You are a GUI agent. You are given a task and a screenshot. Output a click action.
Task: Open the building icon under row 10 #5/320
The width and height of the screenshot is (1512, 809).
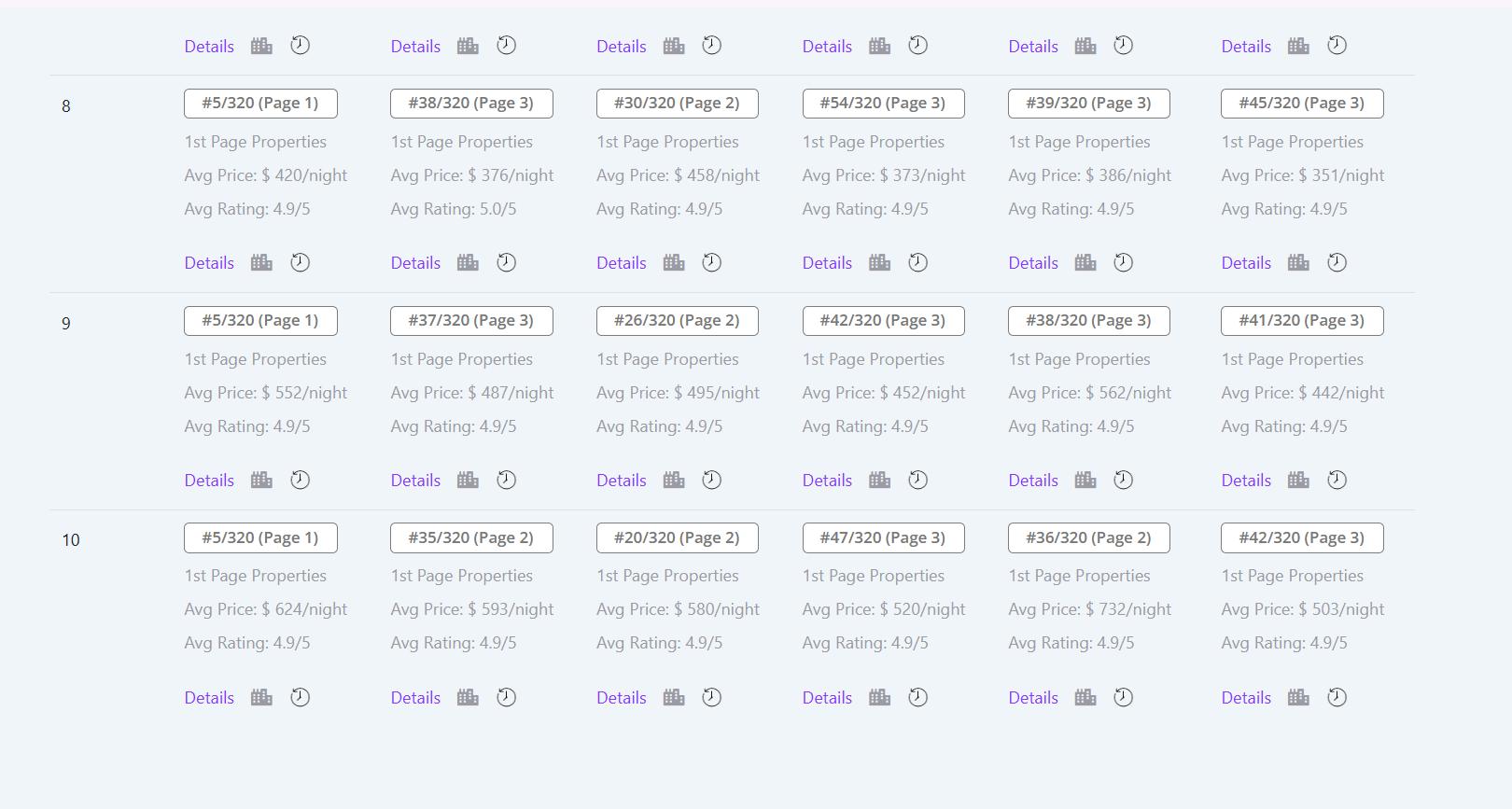(x=261, y=698)
